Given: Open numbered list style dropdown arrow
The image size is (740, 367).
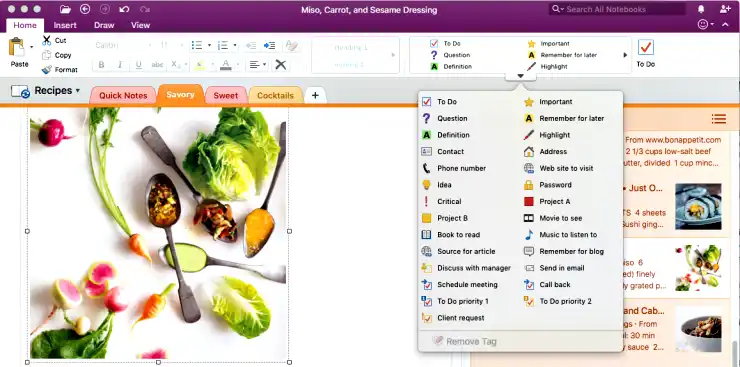Looking at the screenshot, I should tap(235, 46).
